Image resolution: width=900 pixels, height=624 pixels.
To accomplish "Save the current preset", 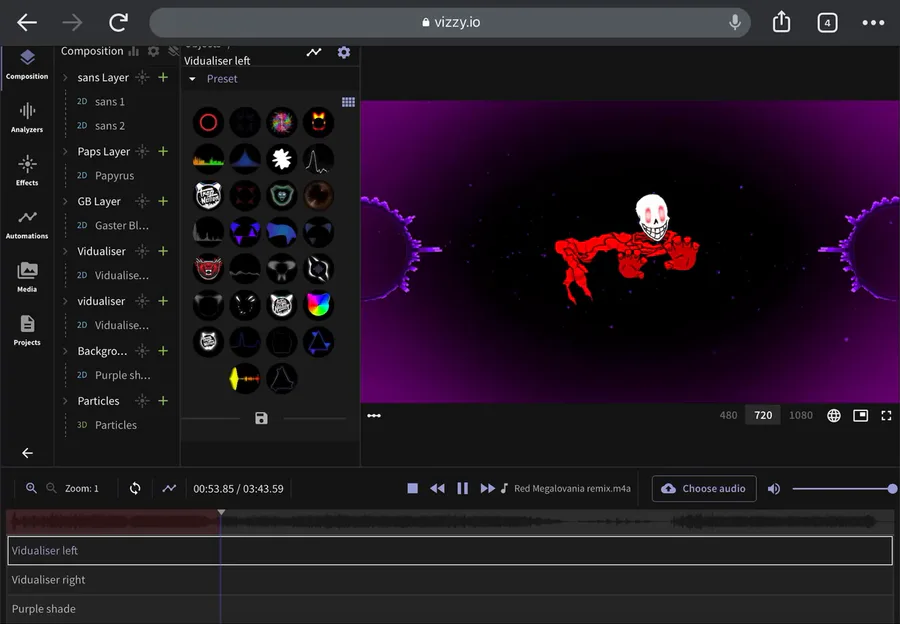I will tap(261, 418).
